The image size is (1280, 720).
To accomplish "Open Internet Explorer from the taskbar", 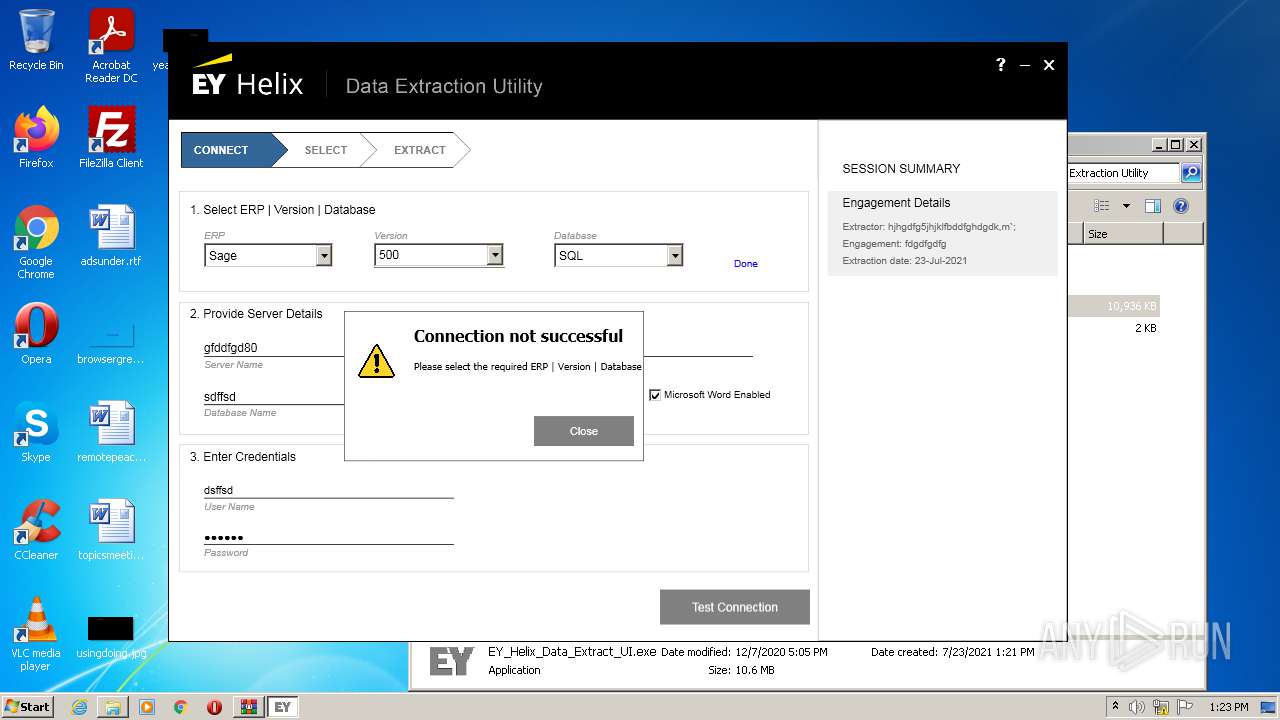I will (x=79, y=707).
